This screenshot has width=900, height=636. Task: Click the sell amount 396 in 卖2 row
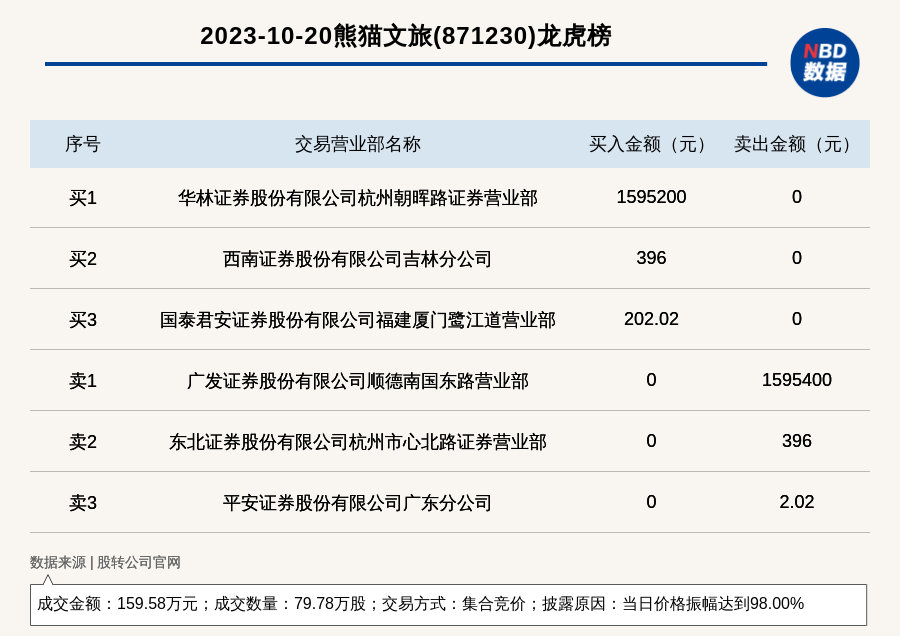[x=797, y=441]
